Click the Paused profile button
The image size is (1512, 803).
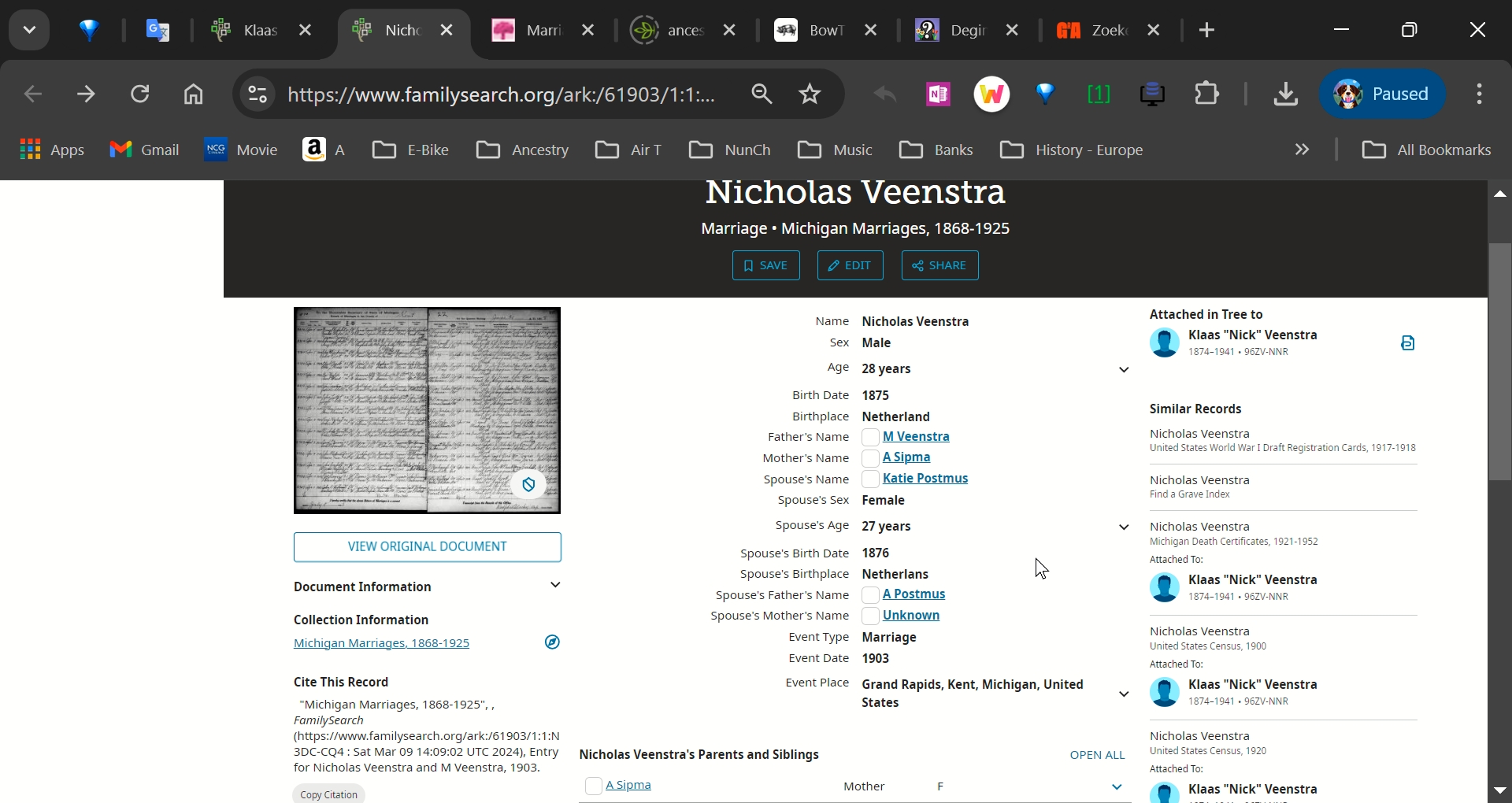[1384, 94]
